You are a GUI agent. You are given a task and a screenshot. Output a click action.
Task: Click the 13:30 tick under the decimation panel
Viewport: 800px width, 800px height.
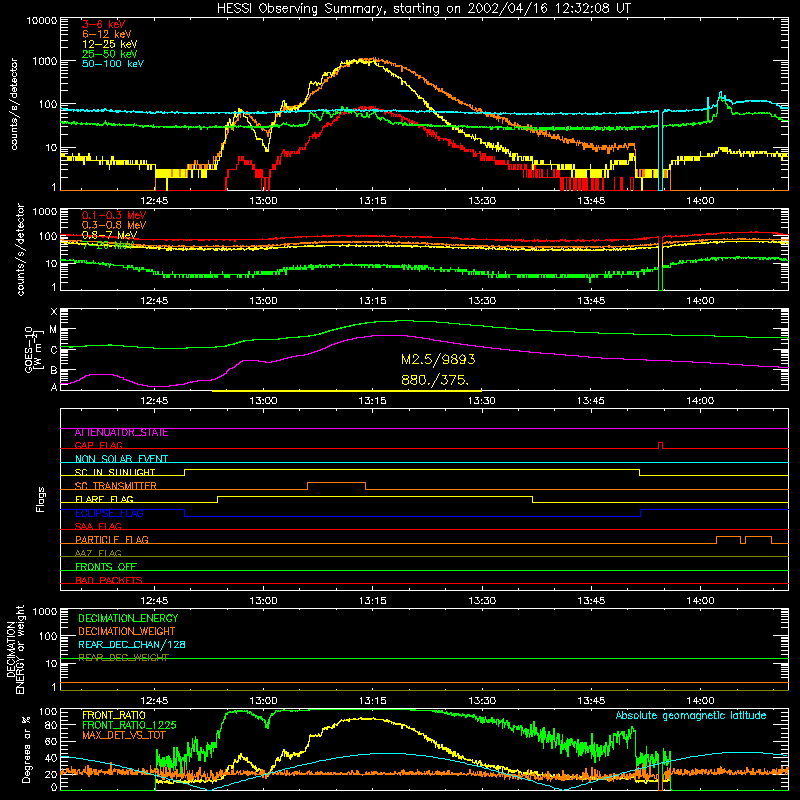[482, 701]
